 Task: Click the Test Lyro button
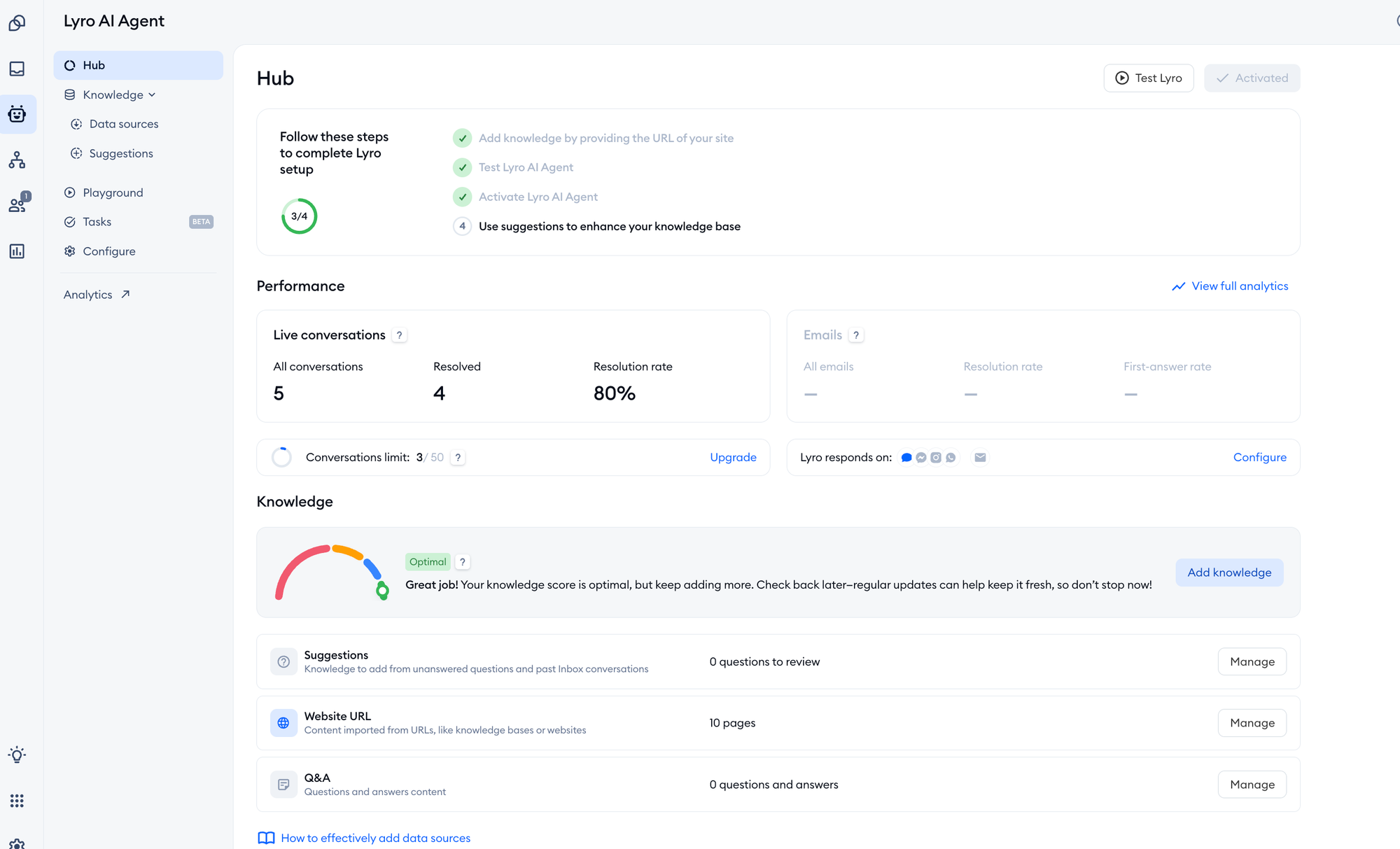[1149, 78]
